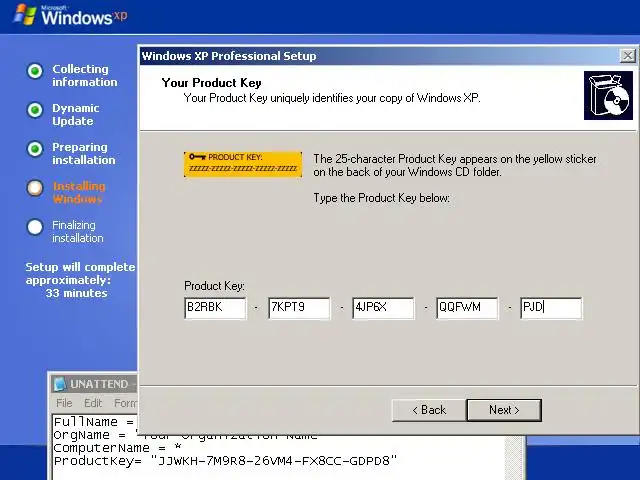This screenshot has width=640, height=480.
Task: Close the Windows XP Professional Setup dialog
Action: pos(628,56)
